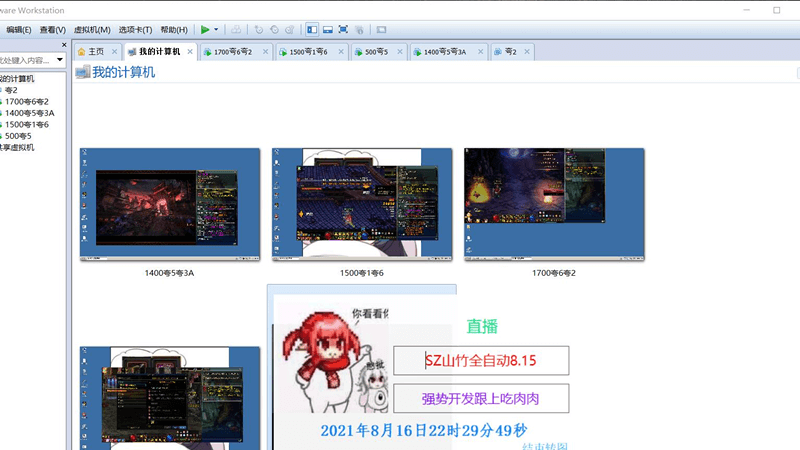Click the green 直播 label
This screenshot has width=800, height=450.
pyautogui.click(x=482, y=327)
